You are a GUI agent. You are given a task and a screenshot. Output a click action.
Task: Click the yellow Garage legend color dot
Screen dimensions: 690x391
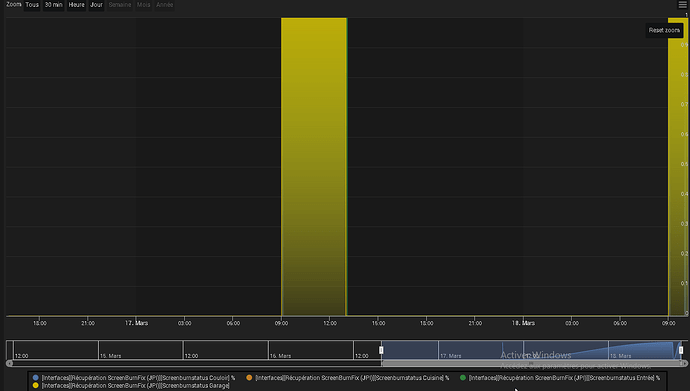(36, 386)
